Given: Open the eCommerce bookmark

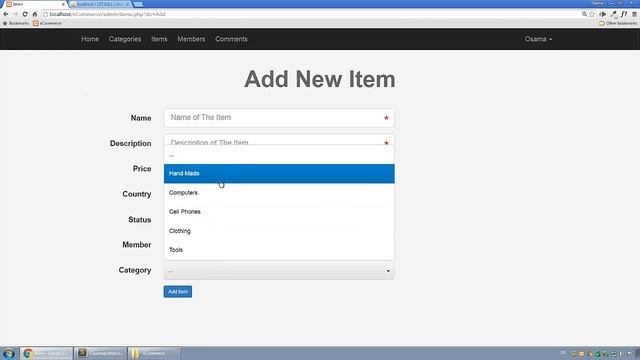Looking at the screenshot, I should click(x=47, y=23).
